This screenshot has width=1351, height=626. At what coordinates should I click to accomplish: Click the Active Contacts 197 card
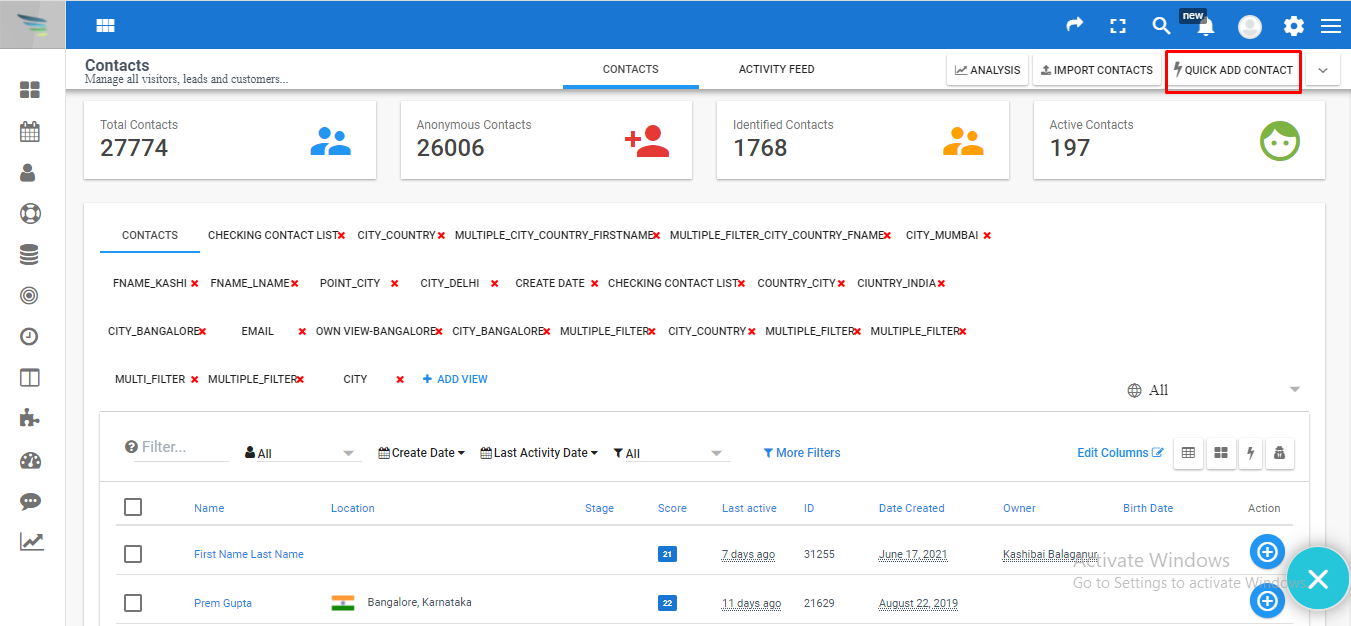pos(1179,140)
